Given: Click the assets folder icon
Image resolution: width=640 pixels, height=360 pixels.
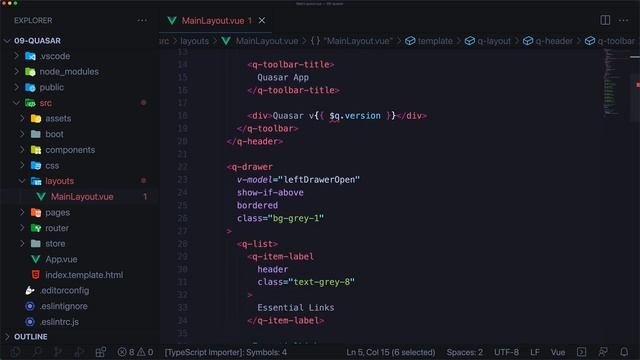Looking at the screenshot, I should tap(36, 118).
